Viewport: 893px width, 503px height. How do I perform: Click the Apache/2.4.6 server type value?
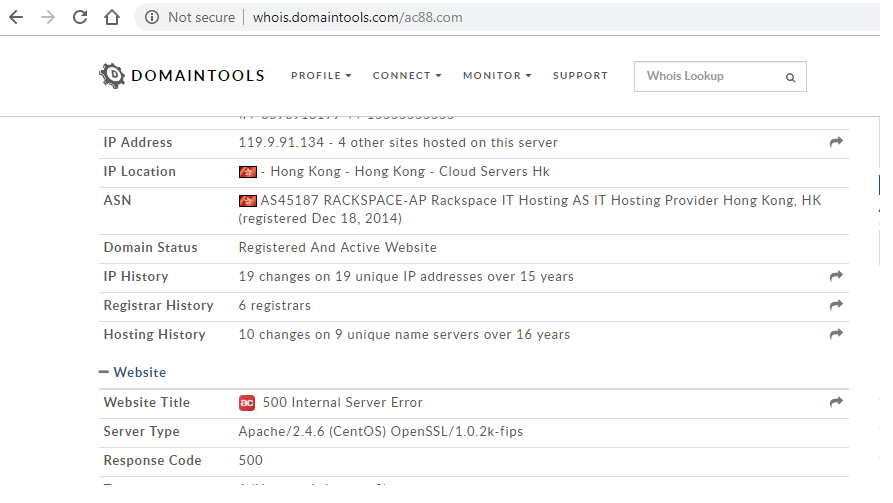click(x=380, y=431)
